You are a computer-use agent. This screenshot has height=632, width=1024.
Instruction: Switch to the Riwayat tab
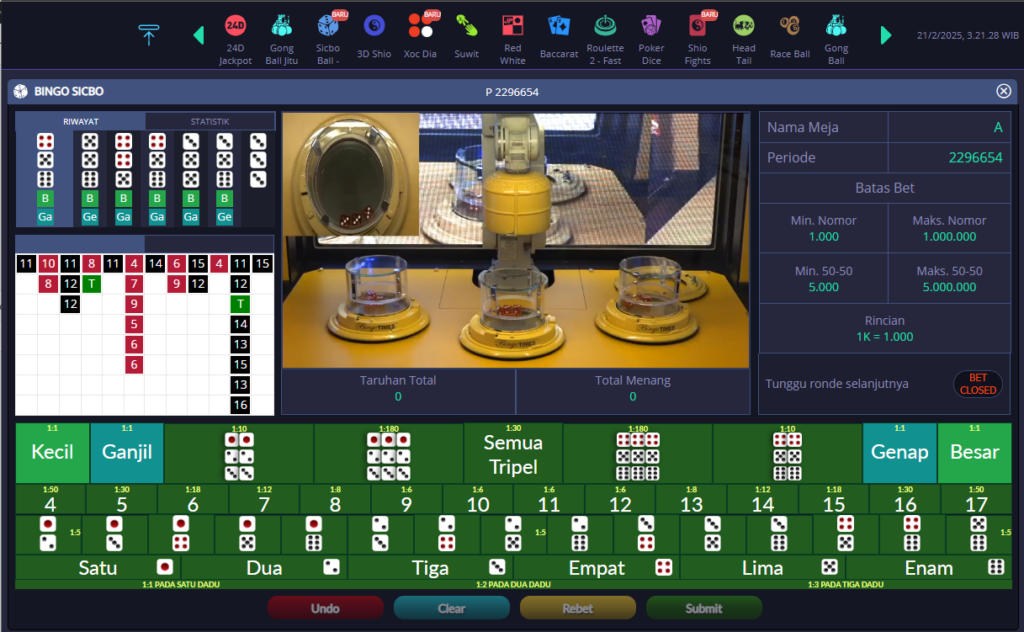tap(80, 121)
